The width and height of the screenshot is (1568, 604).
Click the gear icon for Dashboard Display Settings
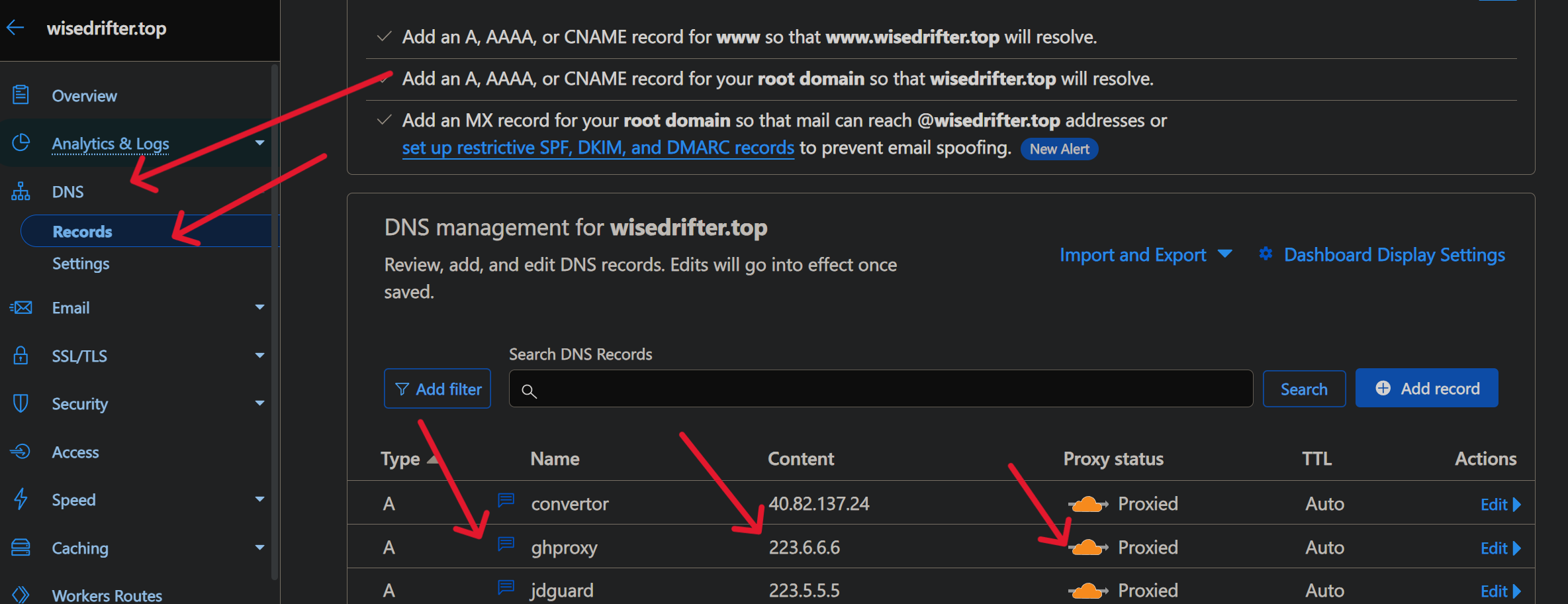point(1266,254)
